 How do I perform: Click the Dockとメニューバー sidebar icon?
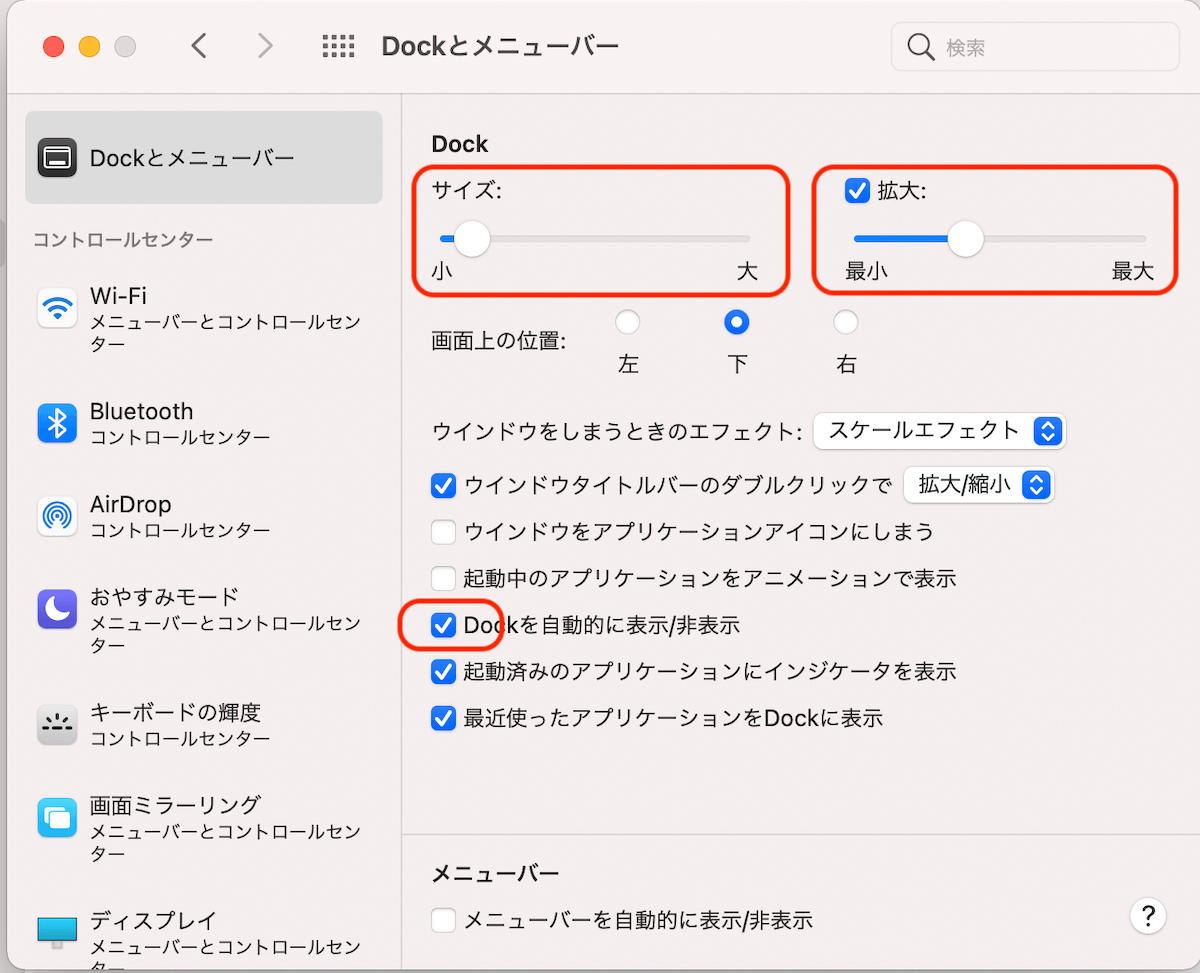coord(57,158)
